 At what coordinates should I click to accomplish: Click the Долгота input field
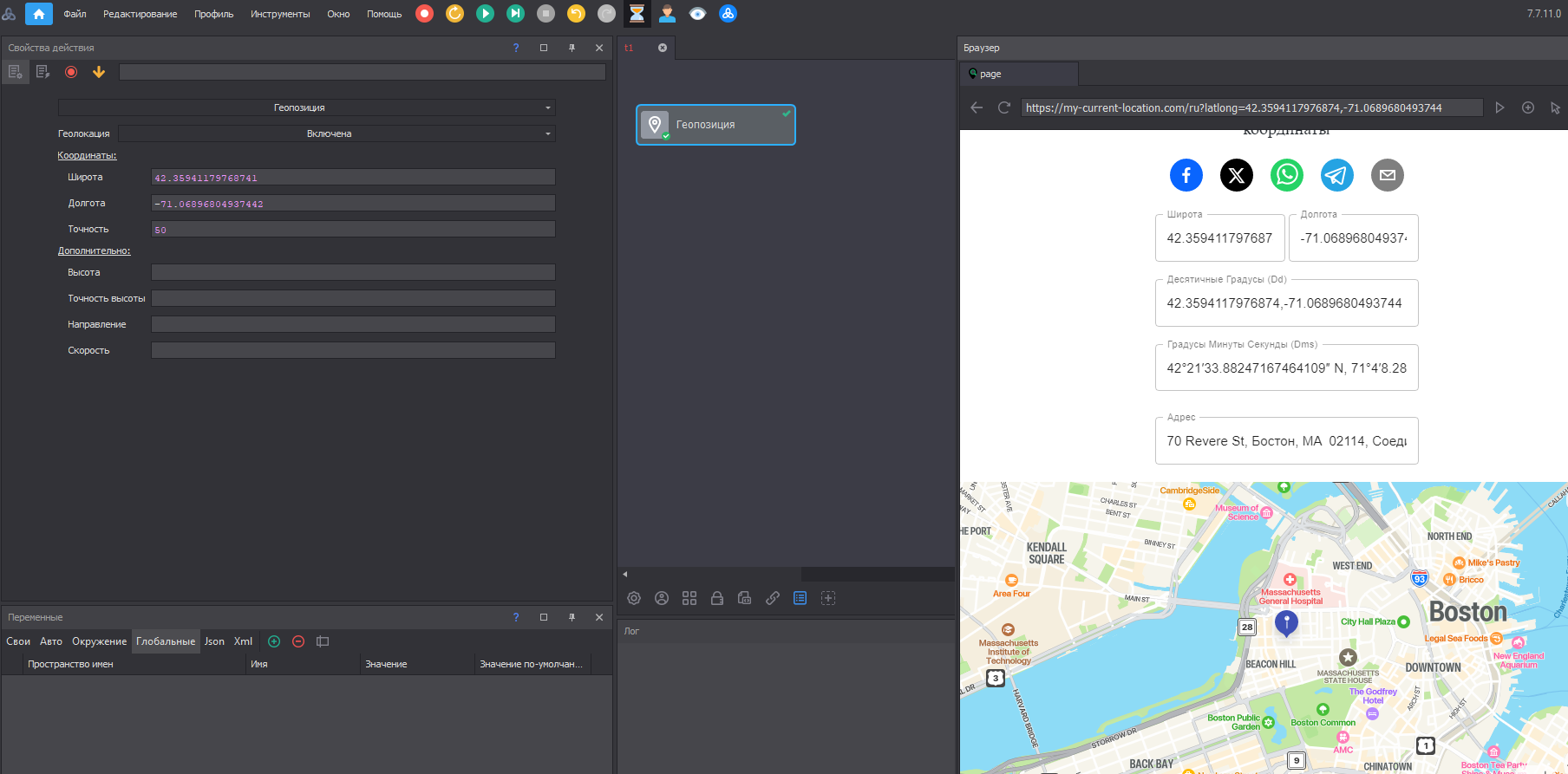[353, 203]
